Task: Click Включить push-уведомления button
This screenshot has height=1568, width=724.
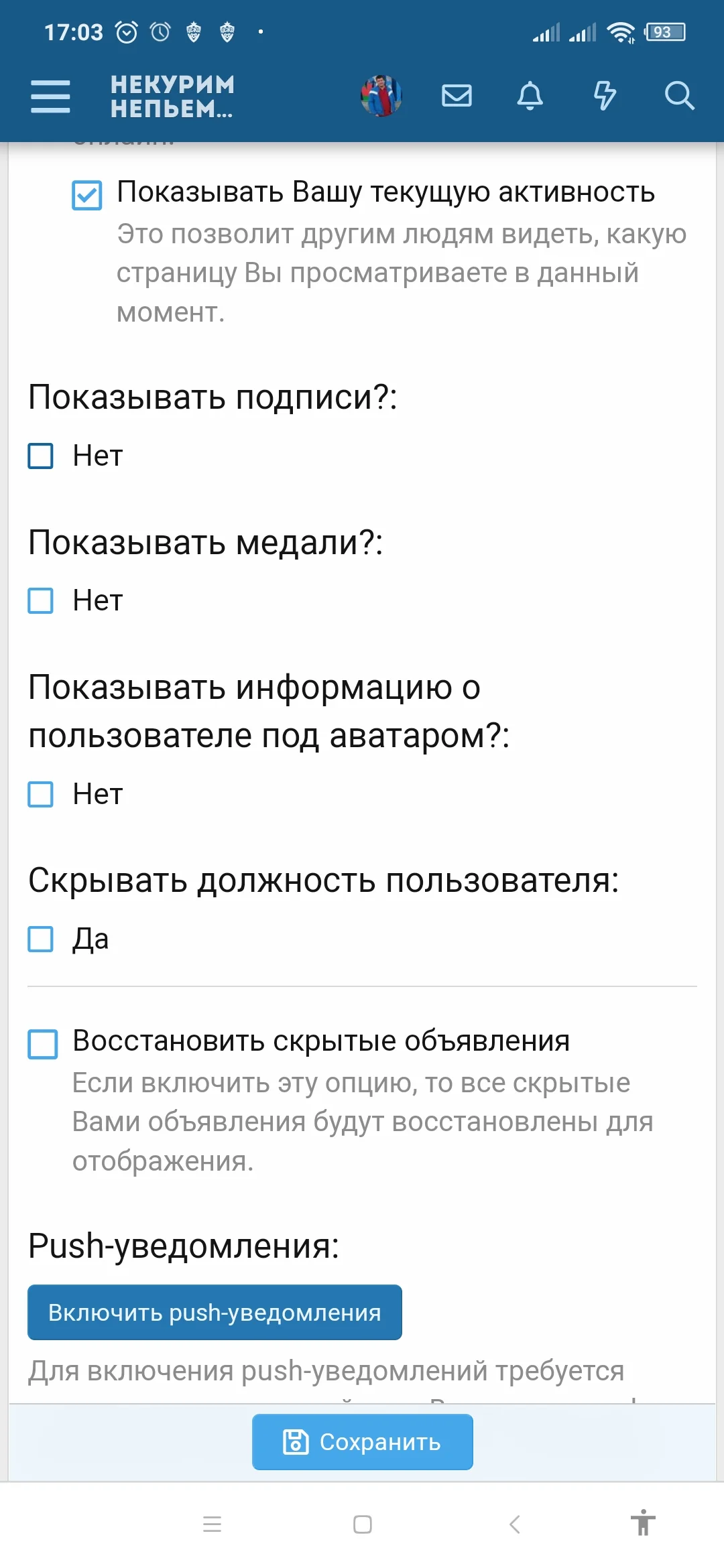Action: tap(213, 1311)
